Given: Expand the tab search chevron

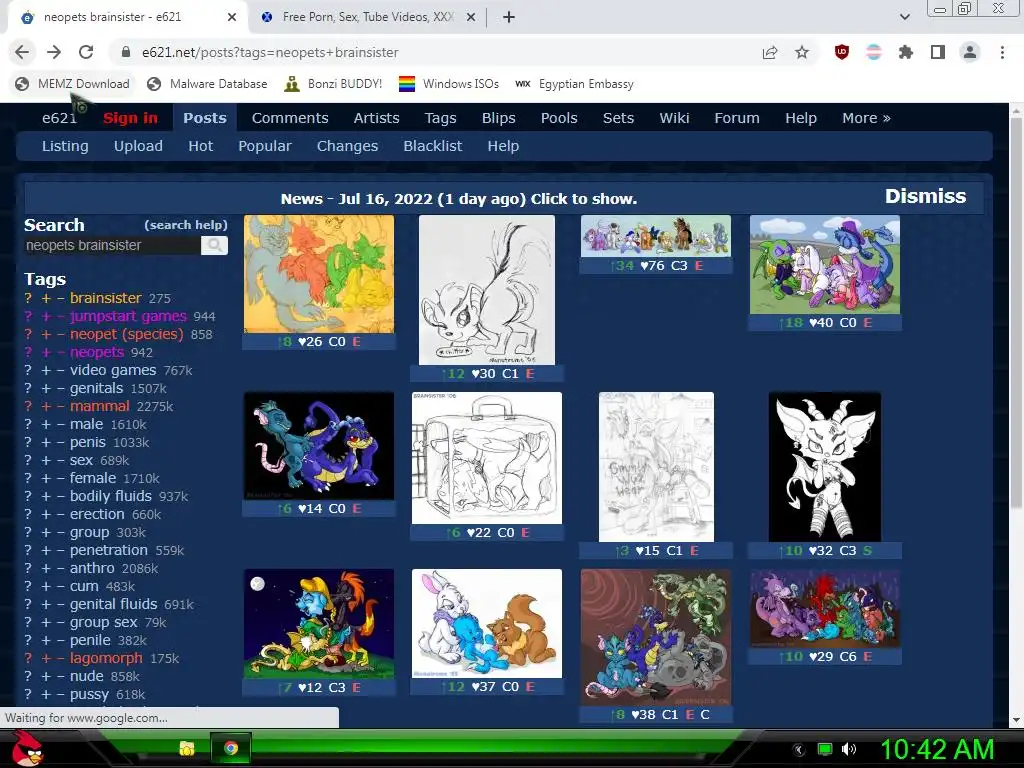Looking at the screenshot, I should (x=904, y=17).
